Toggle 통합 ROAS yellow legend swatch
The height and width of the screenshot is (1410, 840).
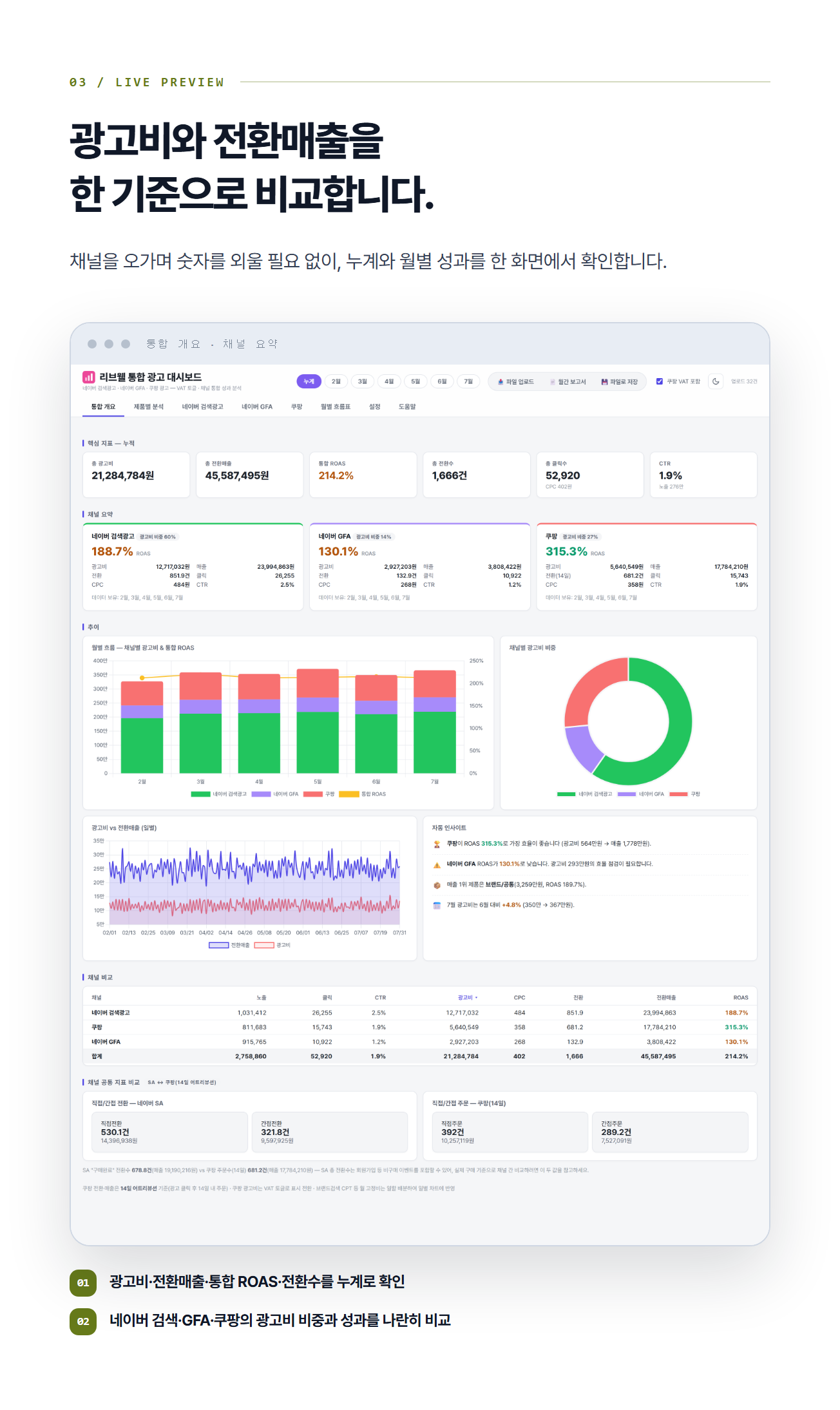349,794
